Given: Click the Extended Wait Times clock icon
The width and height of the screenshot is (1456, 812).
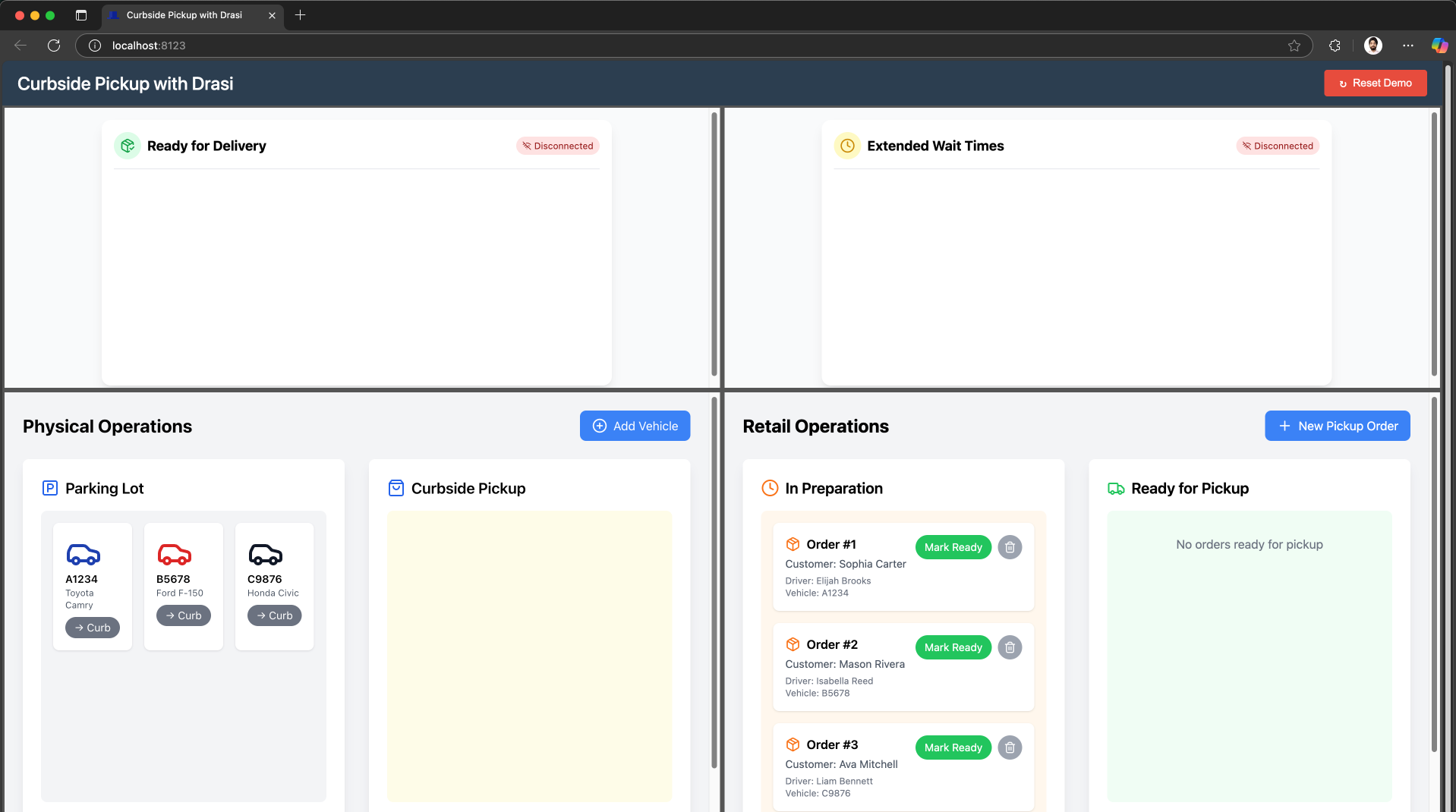Looking at the screenshot, I should click(x=846, y=145).
